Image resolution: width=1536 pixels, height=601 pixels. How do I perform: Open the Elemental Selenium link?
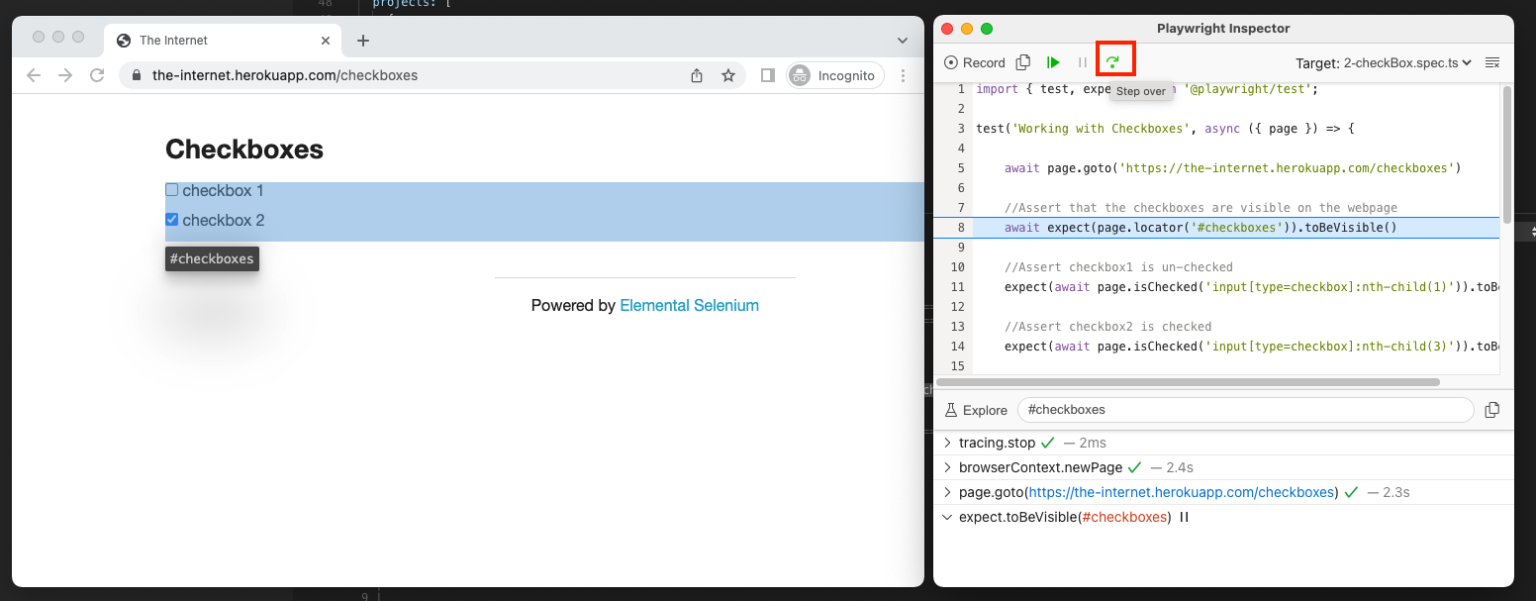pos(689,306)
